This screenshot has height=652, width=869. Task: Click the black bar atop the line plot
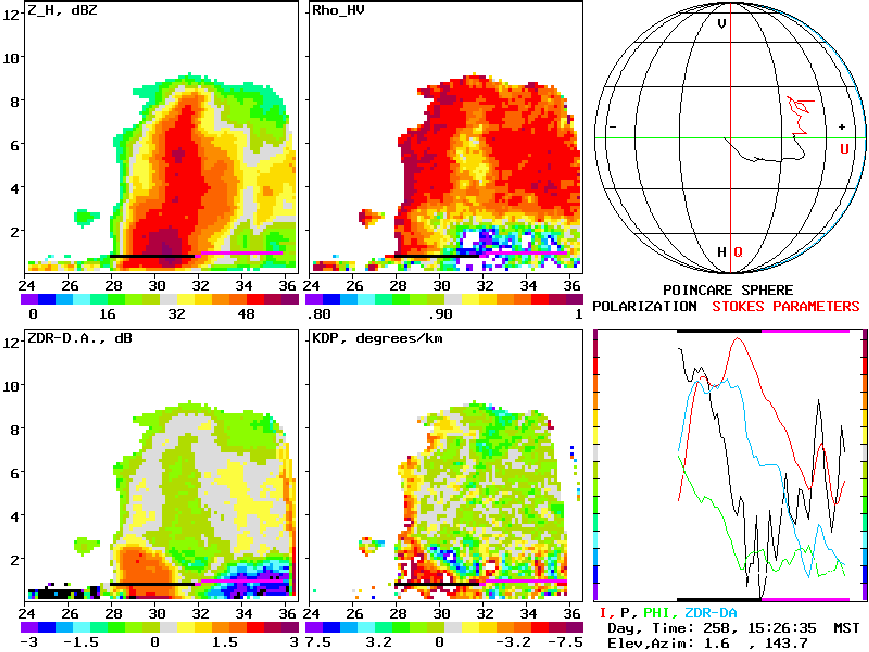719,332
